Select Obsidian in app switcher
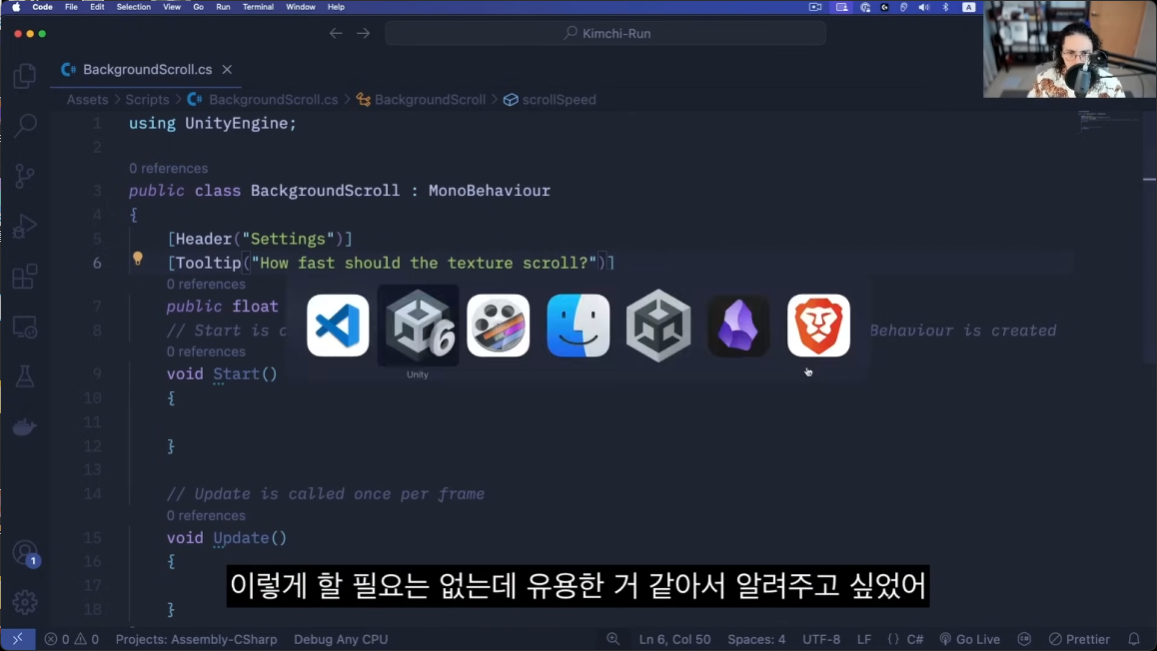 [739, 326]
